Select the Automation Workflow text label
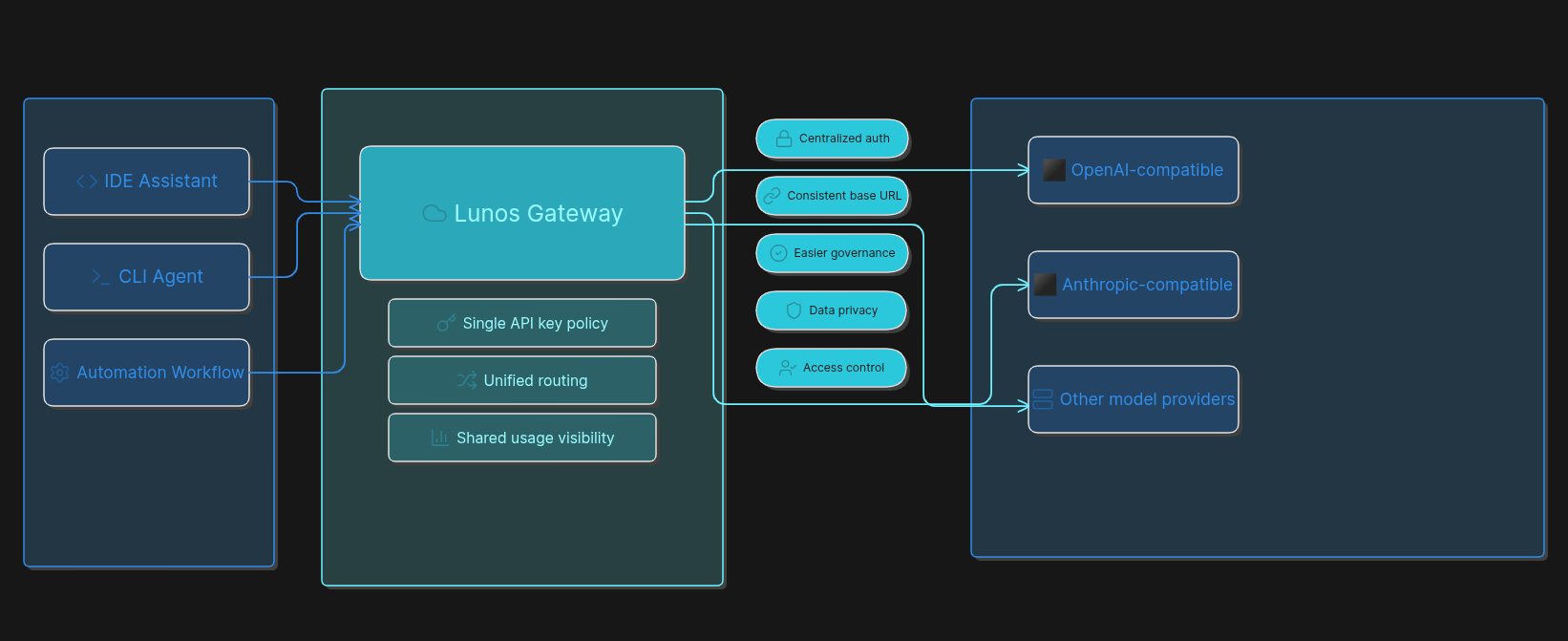This screenshot has height=641, width=1568. 160,373
